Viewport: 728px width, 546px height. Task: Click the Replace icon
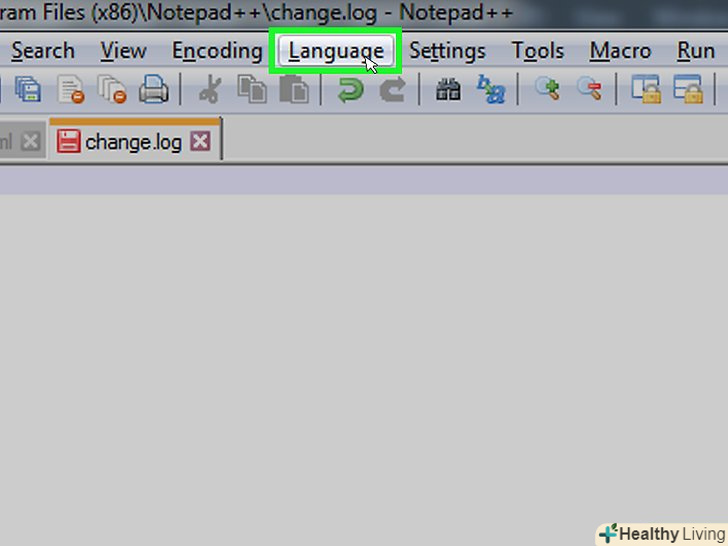(491, 89)
